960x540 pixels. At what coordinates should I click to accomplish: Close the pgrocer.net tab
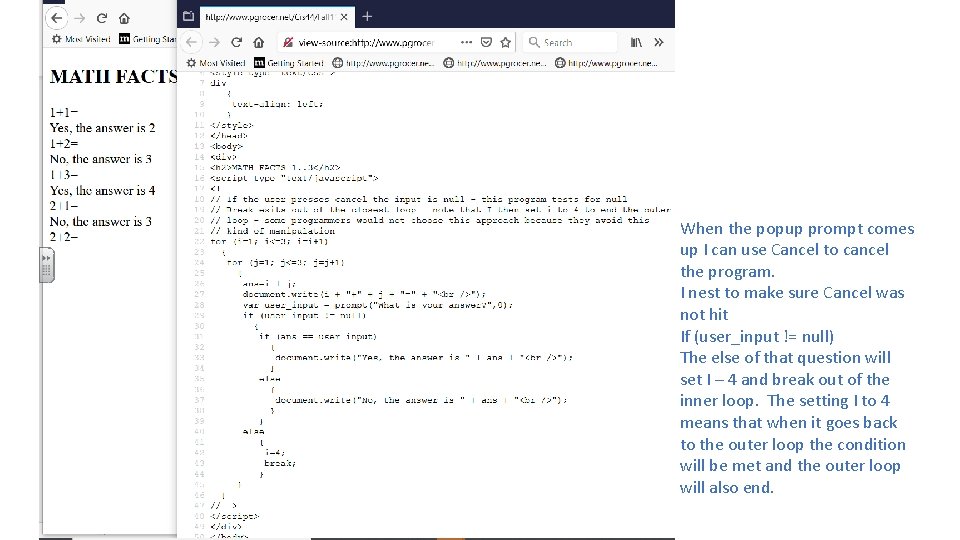tap(344, 17)
